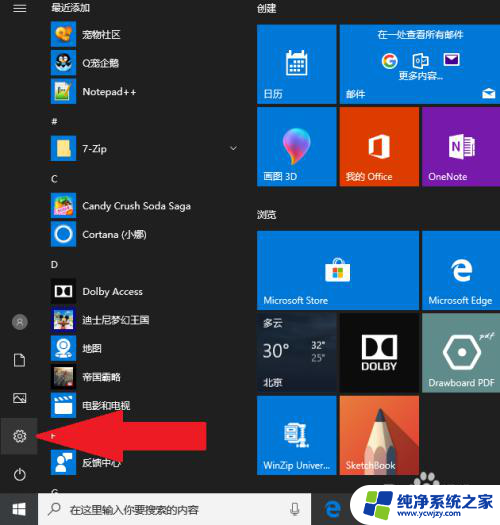This screenshot has height=525, width=500.
Task: Open WinZip Universal tile
Action: [296, 435]
